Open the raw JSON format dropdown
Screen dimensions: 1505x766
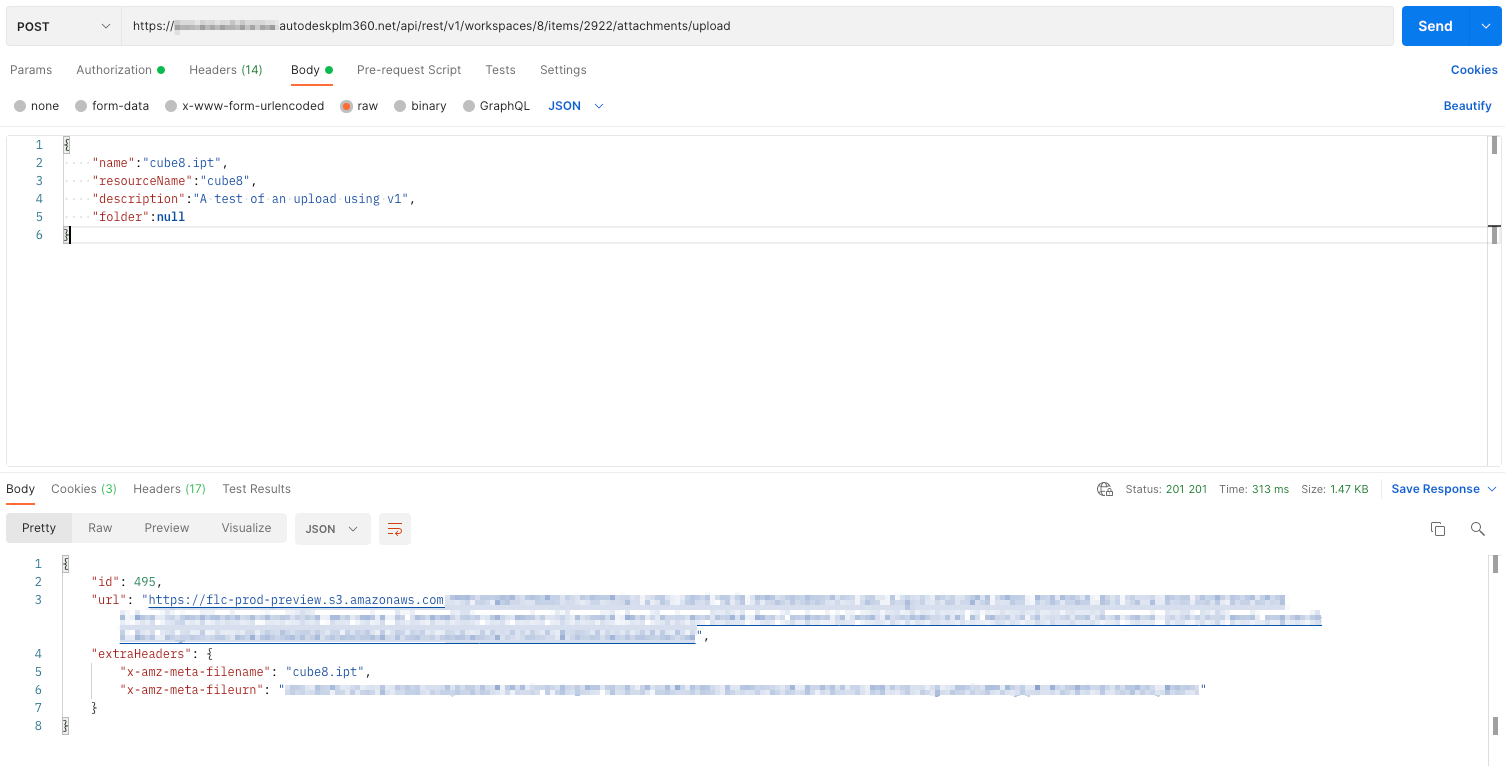(x=576, y=106)
